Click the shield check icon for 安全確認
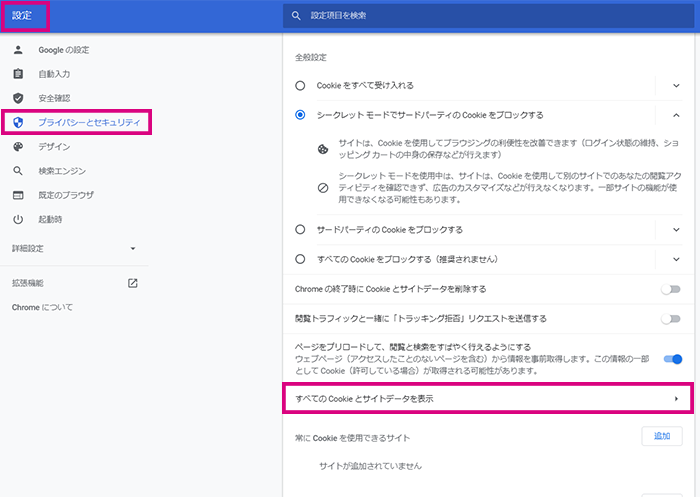 coord(18,98)
